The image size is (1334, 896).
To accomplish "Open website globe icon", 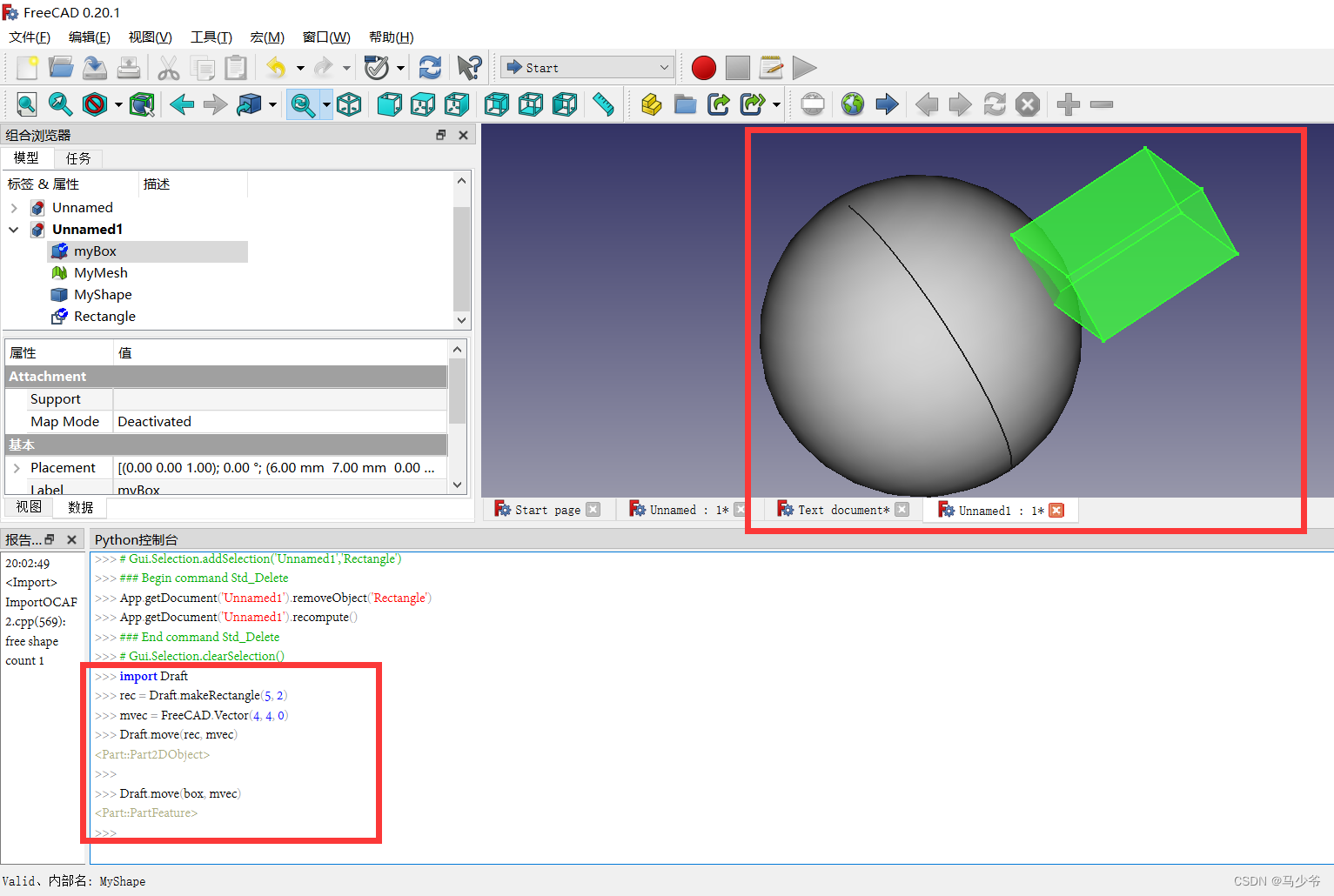I will pyautogui.click(x=853, y=104).
